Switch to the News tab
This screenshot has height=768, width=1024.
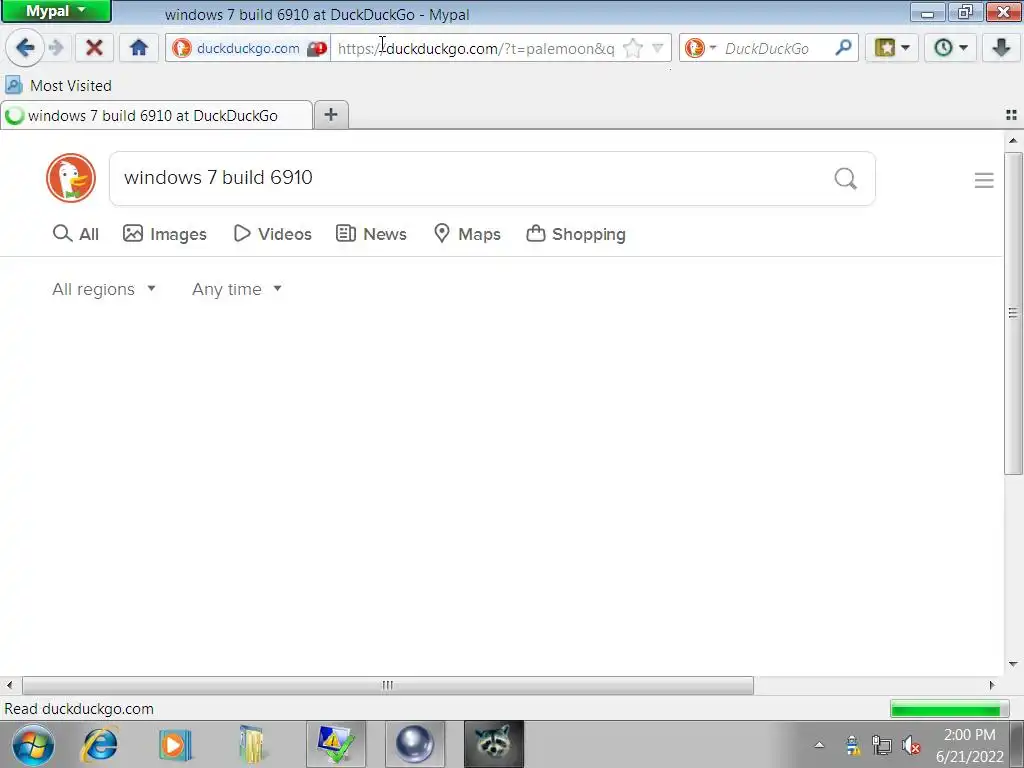(371, 234)
